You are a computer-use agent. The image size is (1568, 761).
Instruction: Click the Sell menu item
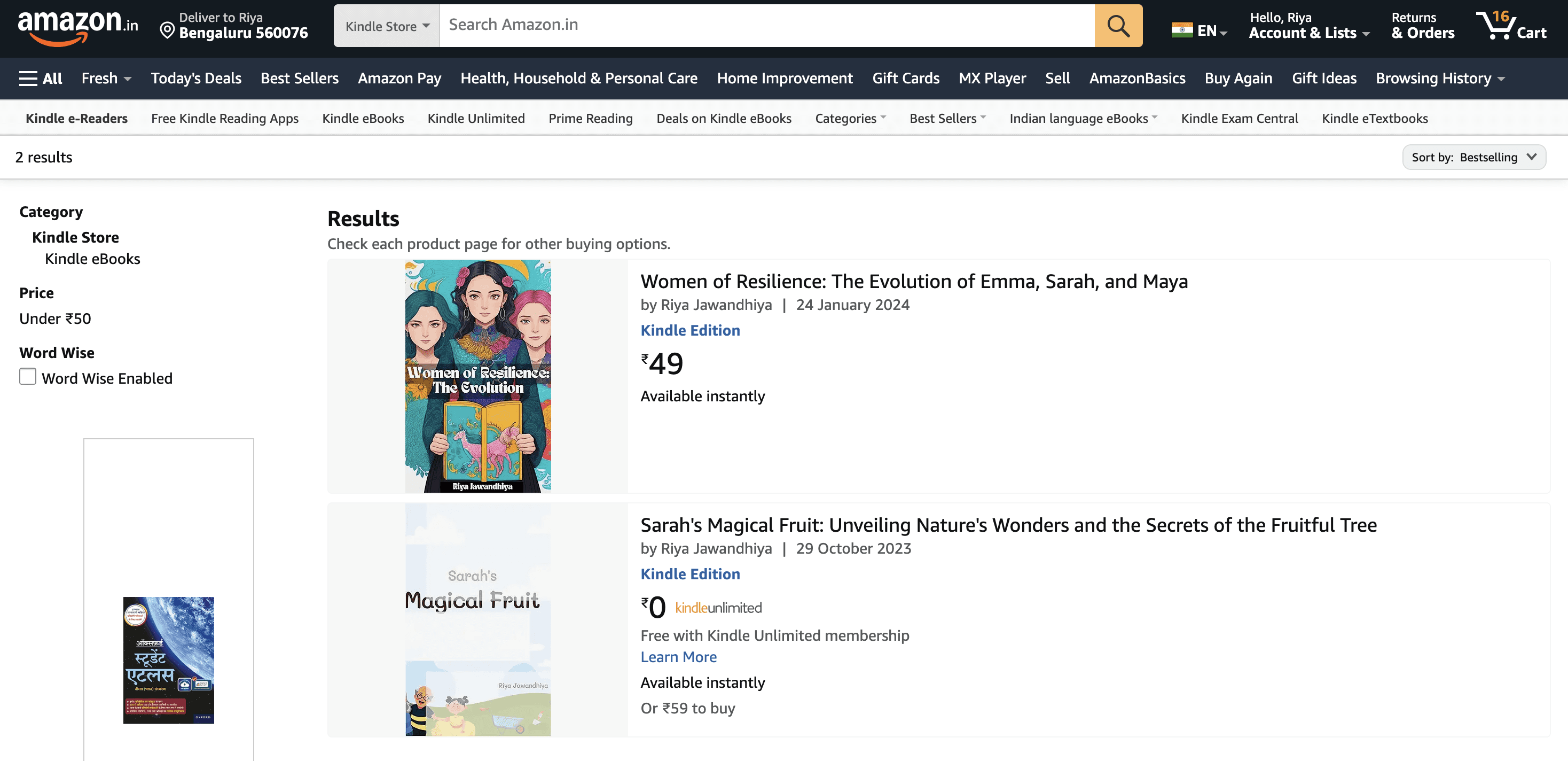point(1057,79)
